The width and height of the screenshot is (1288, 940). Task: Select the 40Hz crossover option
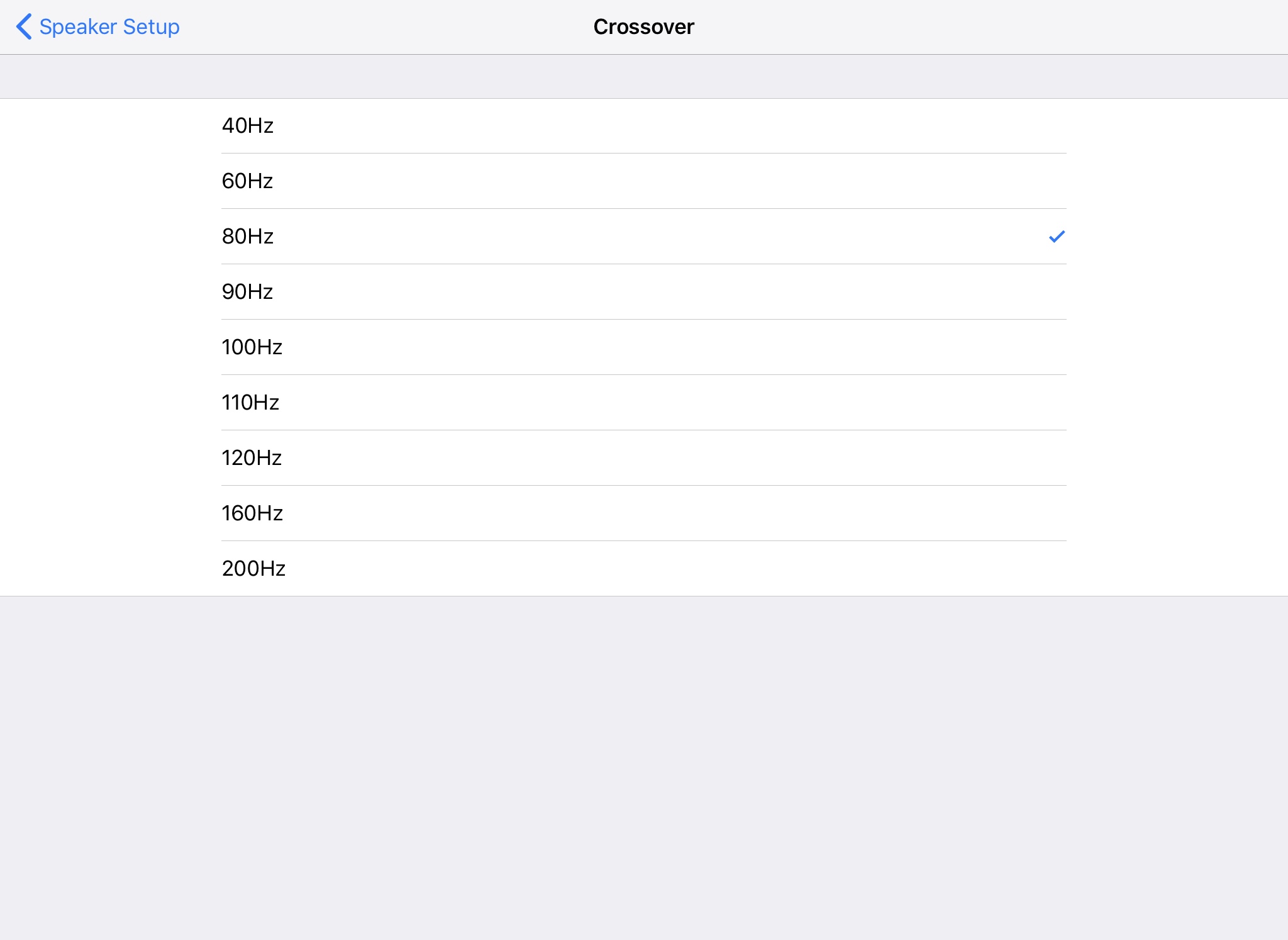(248, 126)
